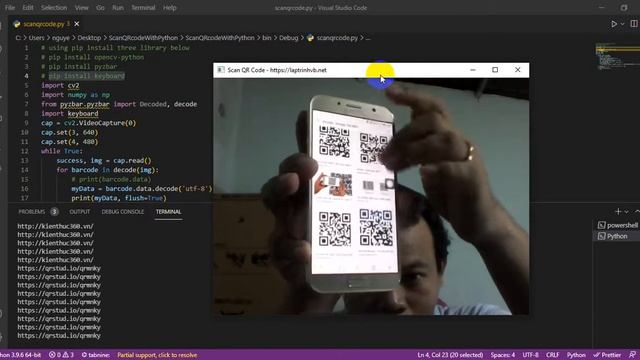The image size is (640, 360).
Task: Change language mode via Python status item
Action: [x=576, y=355]
